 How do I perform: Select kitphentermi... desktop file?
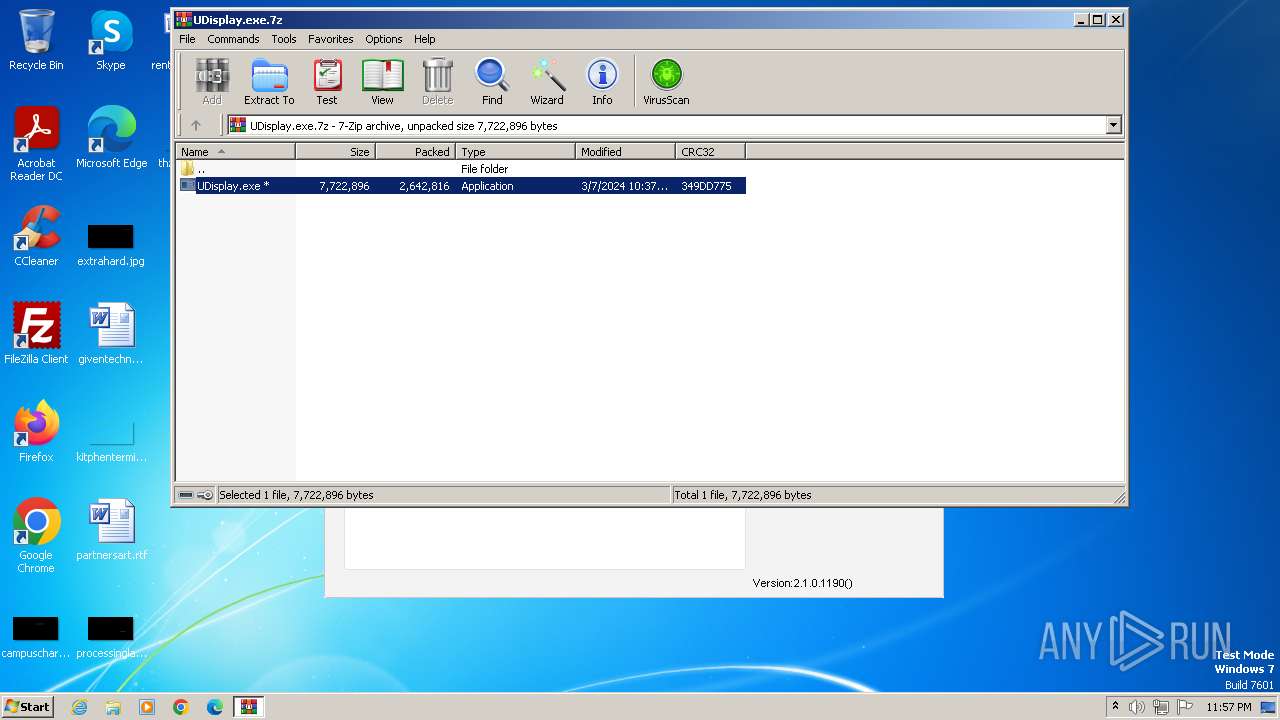pyautogui.click(x=111, y=441)
